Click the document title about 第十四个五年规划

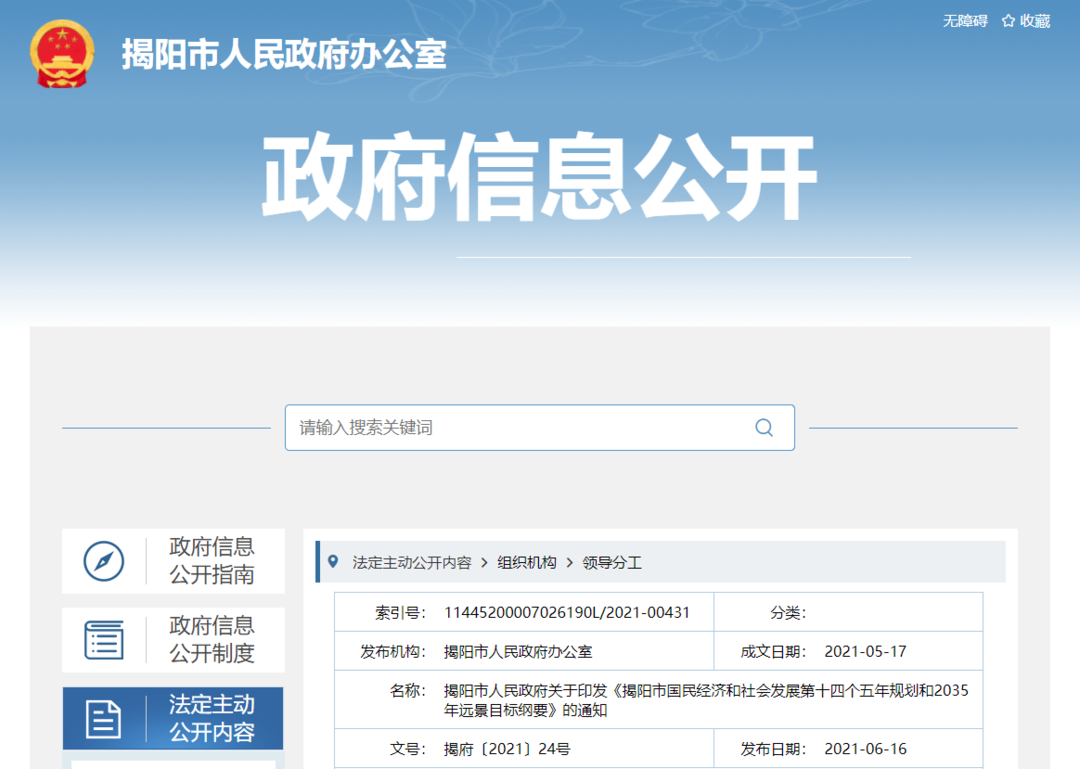tap(706, 700)
